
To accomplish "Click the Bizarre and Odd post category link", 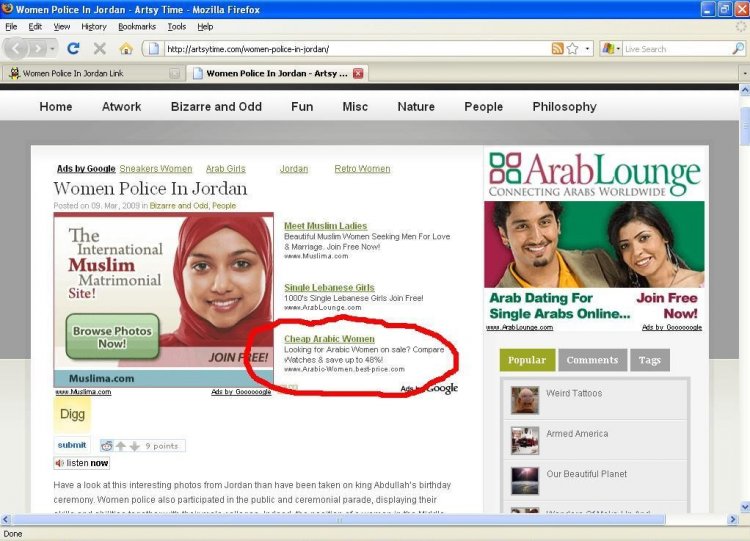I will click(x=179, y=206).
